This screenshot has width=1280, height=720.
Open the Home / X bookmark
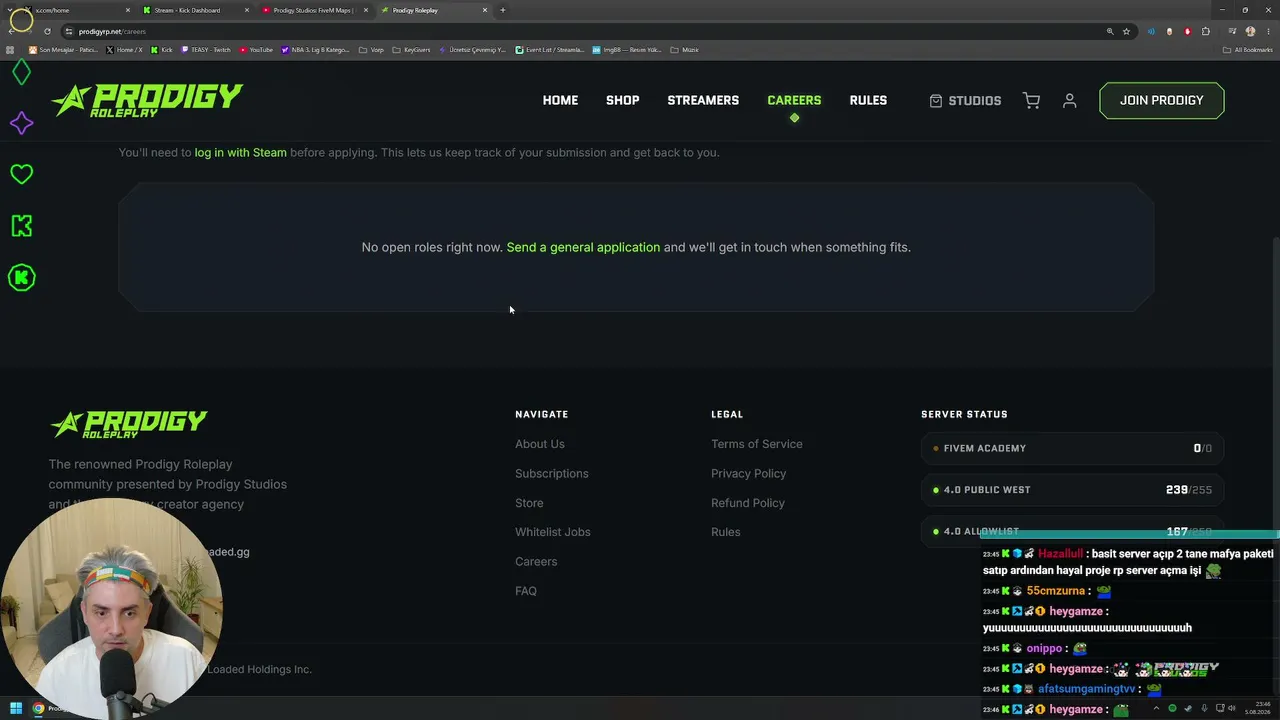click(x=125, y=50)
